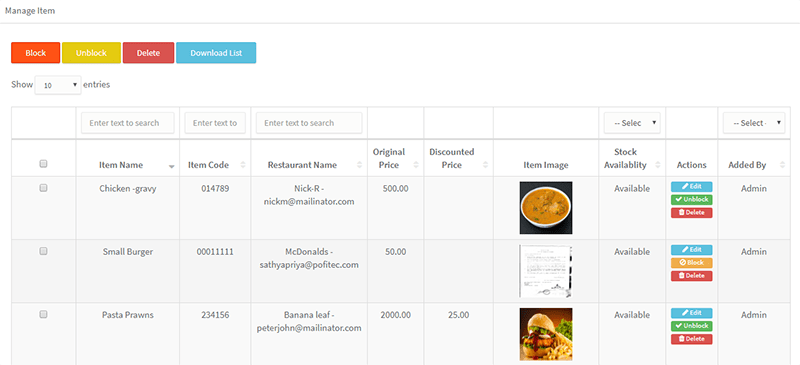Click the Item Image column header

click(546, 165)
